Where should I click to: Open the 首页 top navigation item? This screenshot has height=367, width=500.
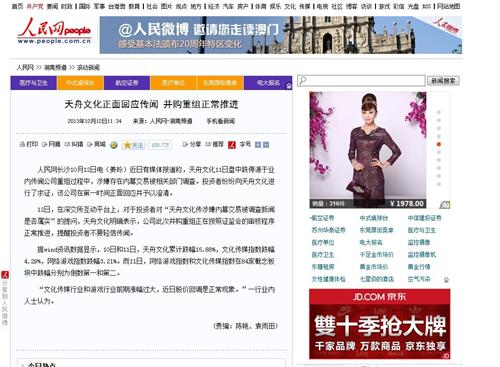tap(17, 6)
